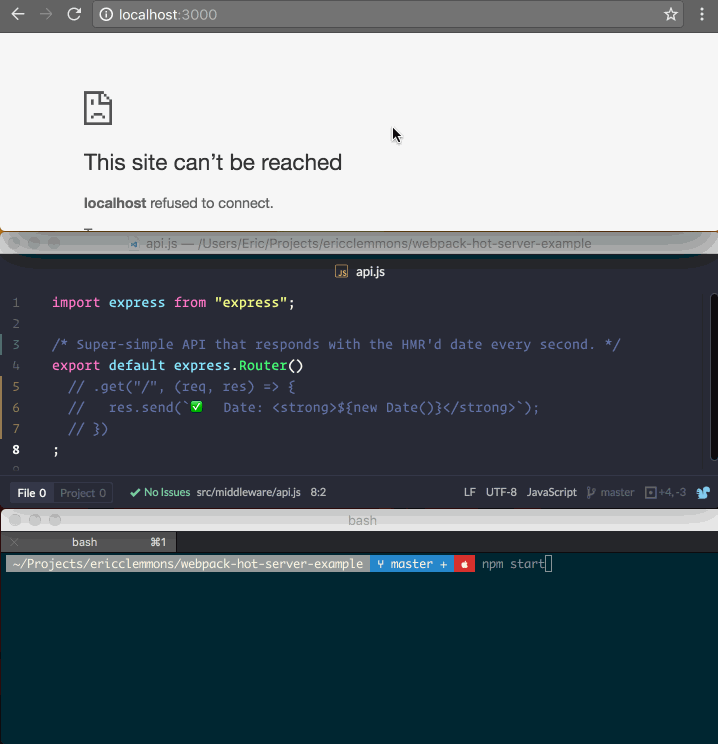Click the master branch prompt segment in terminal

point(412,564)
